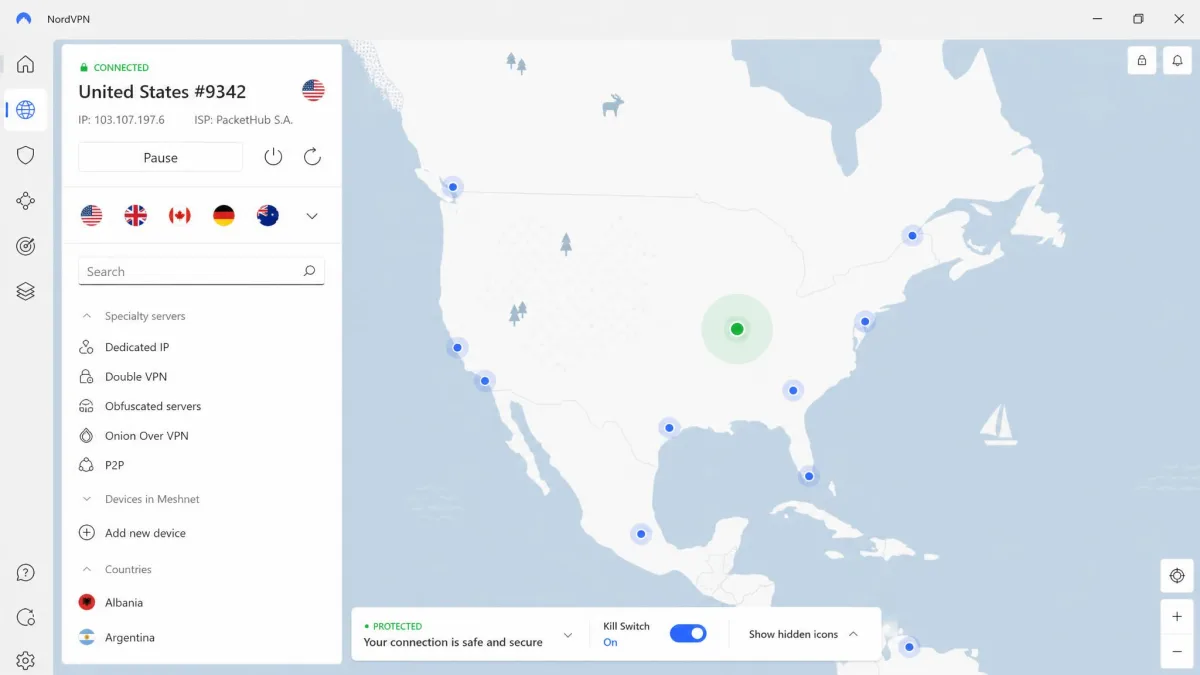
Task: Expand the Devices in Meshnet section
Action: tap(87, 499)
